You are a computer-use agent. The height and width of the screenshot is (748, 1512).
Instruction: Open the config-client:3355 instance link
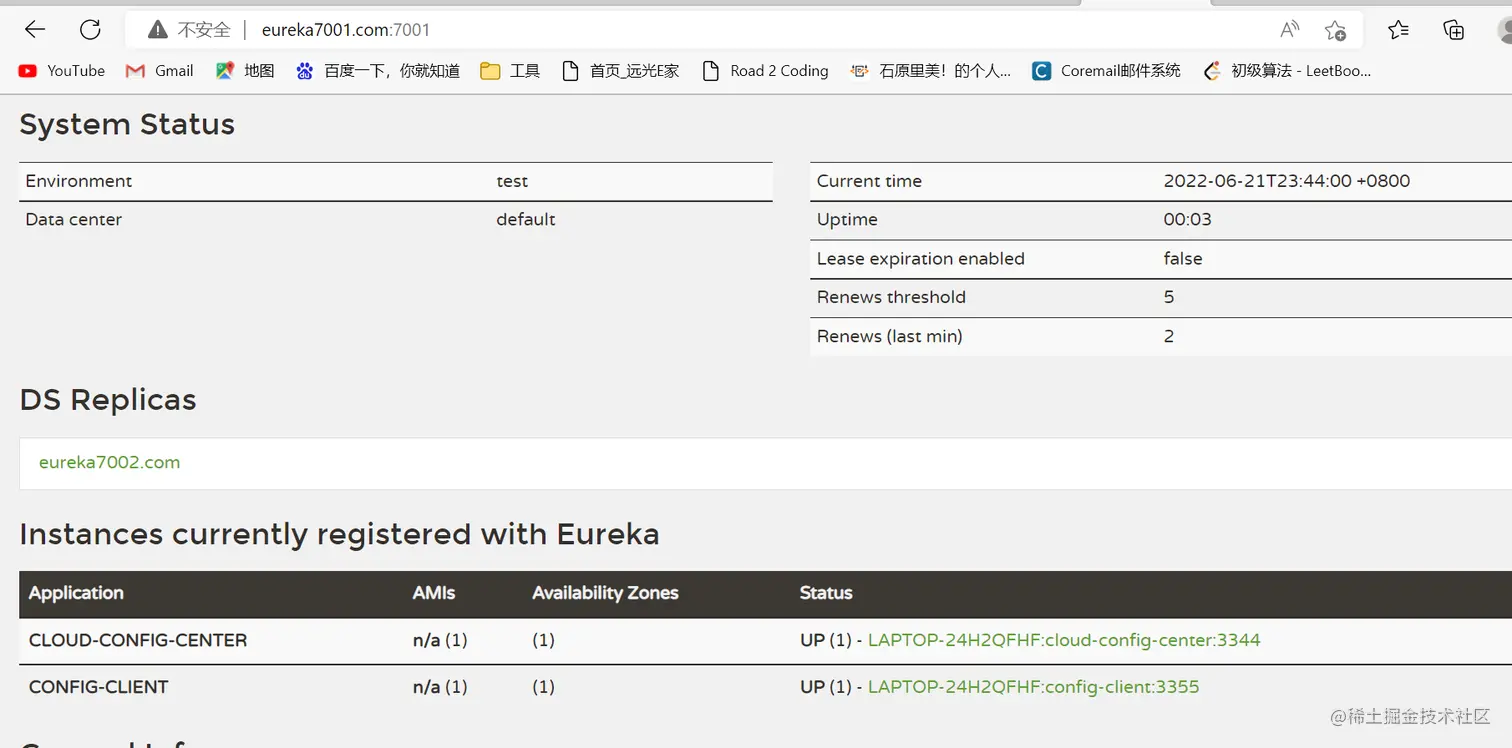click(1033, 687)
